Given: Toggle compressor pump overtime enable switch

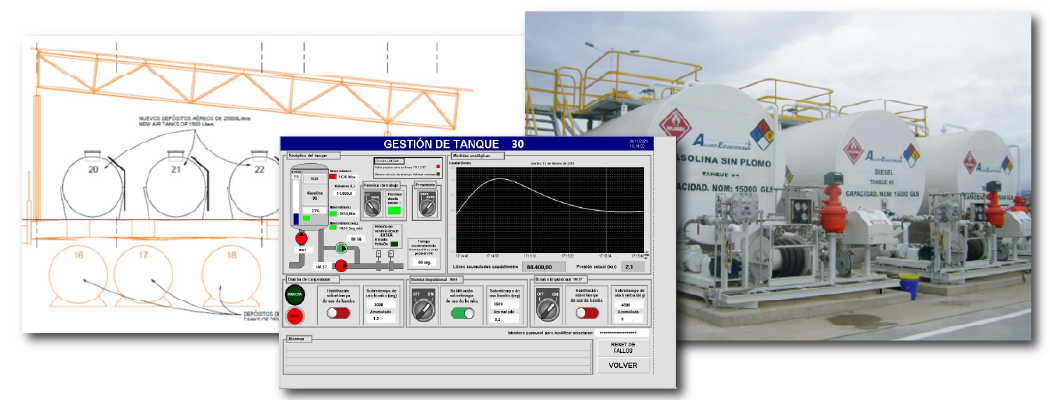Looking at the screenshot, I should click(338, 313).
